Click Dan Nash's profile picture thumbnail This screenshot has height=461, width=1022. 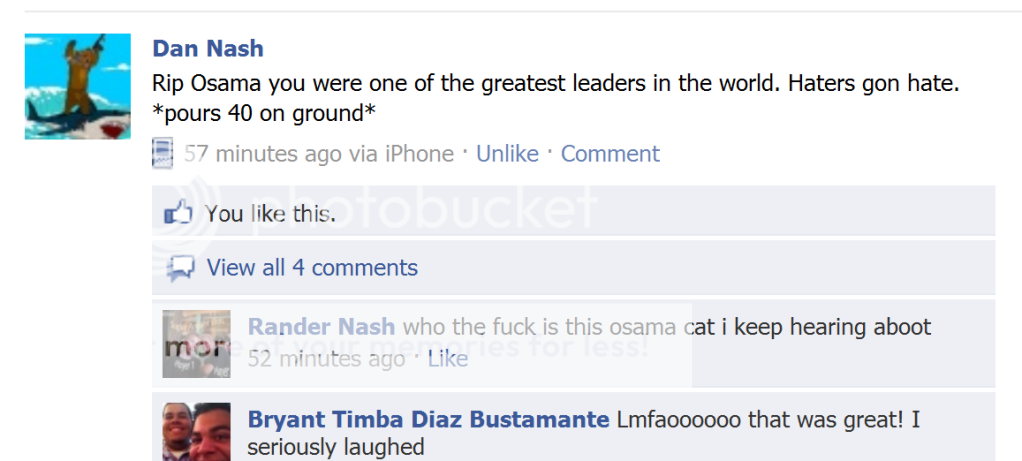pyautogui.click(x=78, y=86)
